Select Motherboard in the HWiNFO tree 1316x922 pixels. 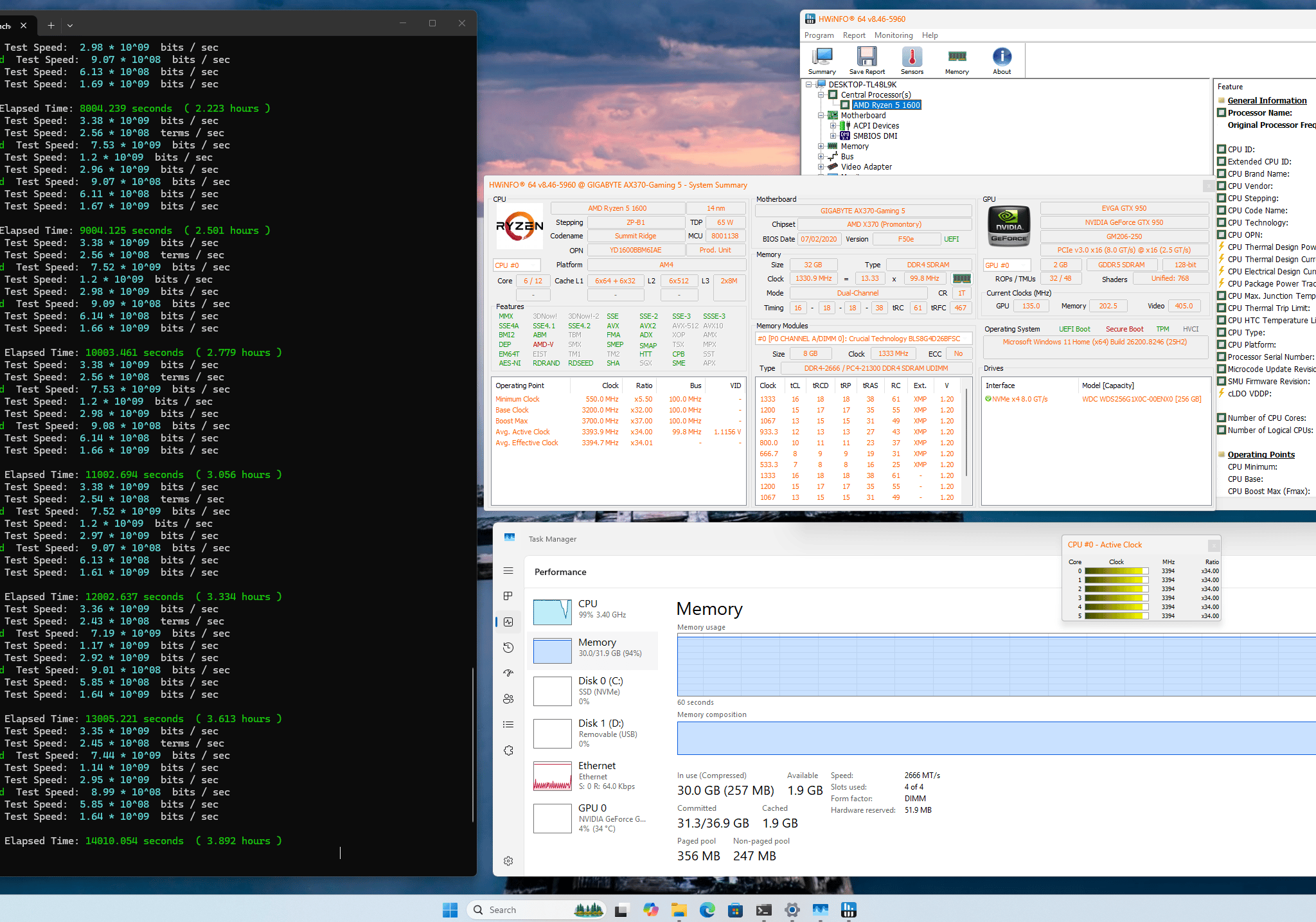coord(863,116)
